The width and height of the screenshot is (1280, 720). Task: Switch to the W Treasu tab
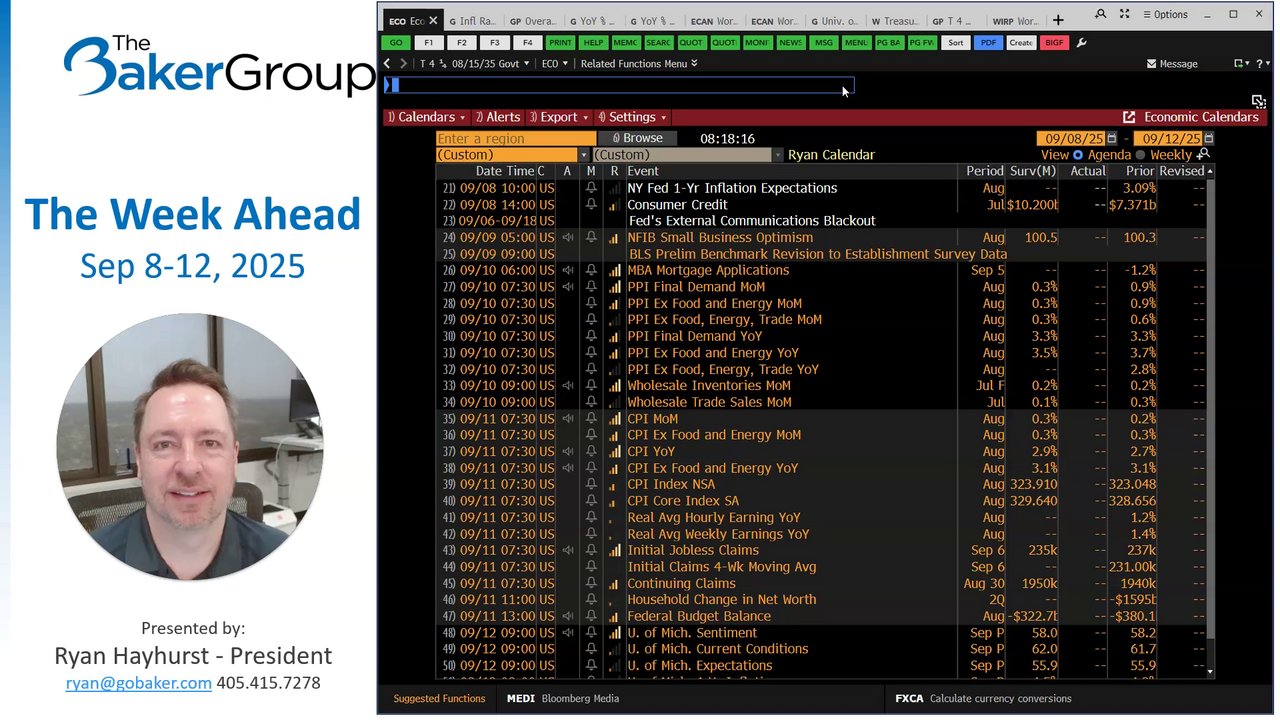pyautogui.click(x=896, y=21)
